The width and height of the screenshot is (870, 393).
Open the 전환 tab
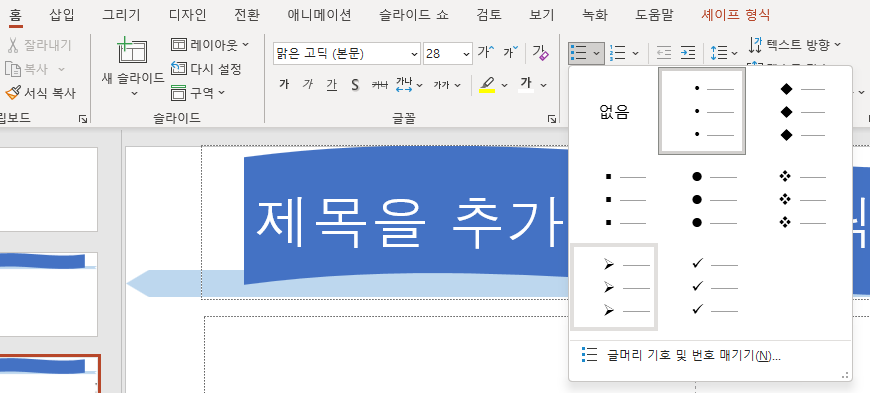(x=247, y=15)
